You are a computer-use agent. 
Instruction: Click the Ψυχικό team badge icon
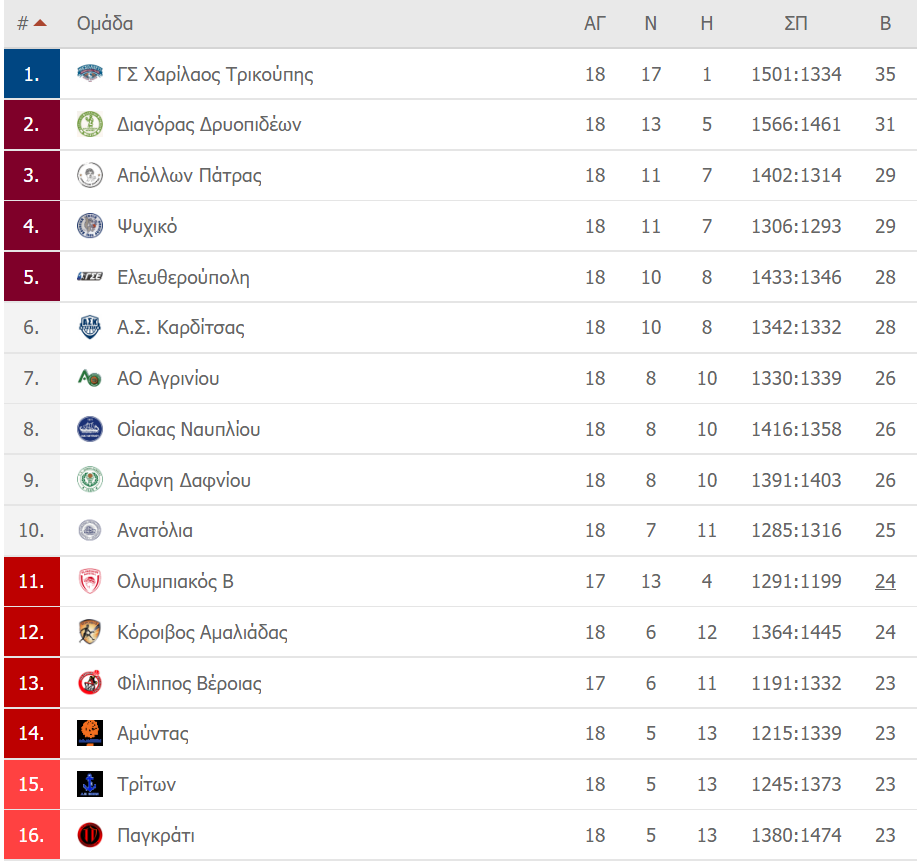tap(89, 226)
